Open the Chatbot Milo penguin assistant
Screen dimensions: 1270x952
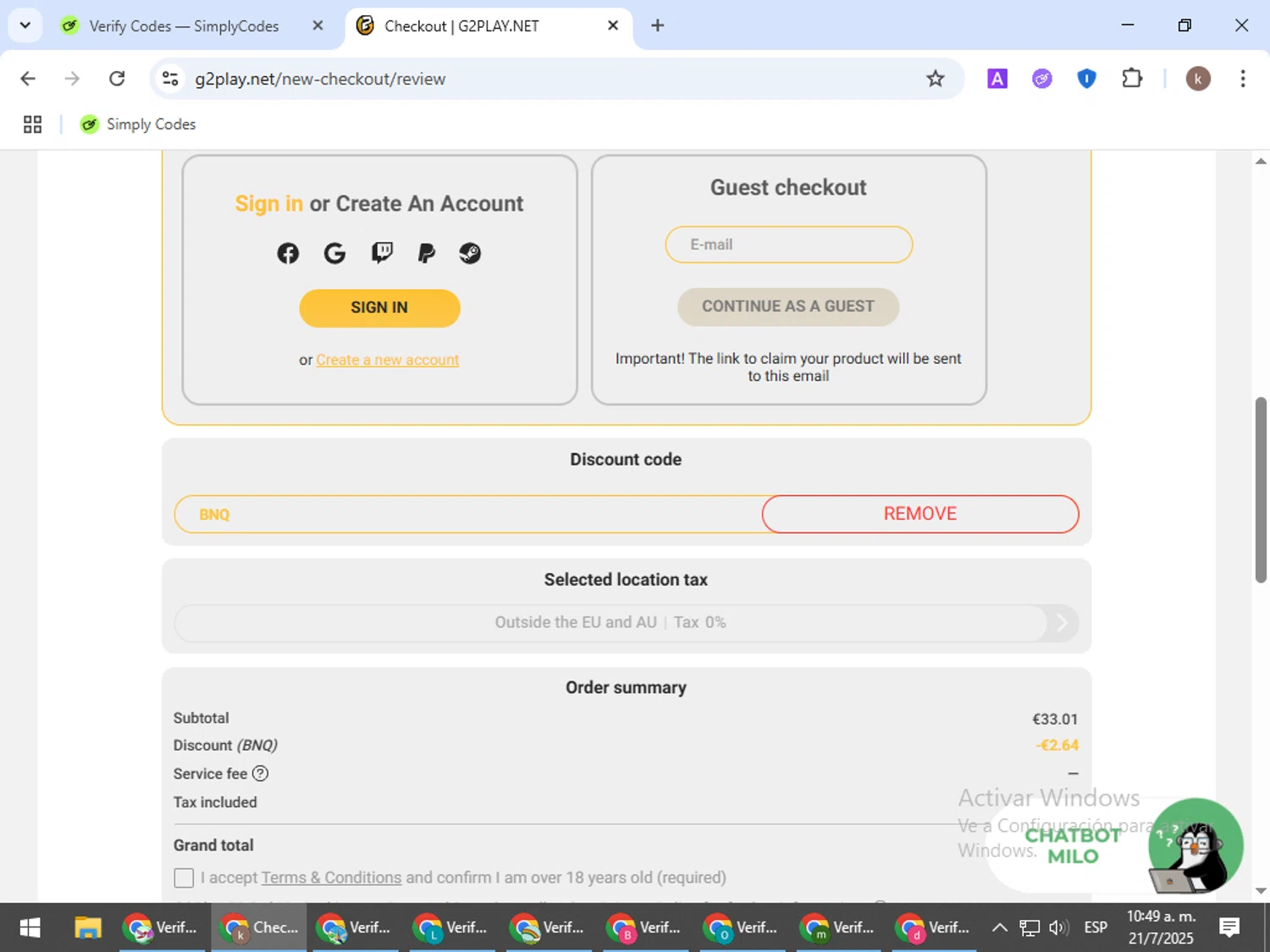coord(1195,845)
